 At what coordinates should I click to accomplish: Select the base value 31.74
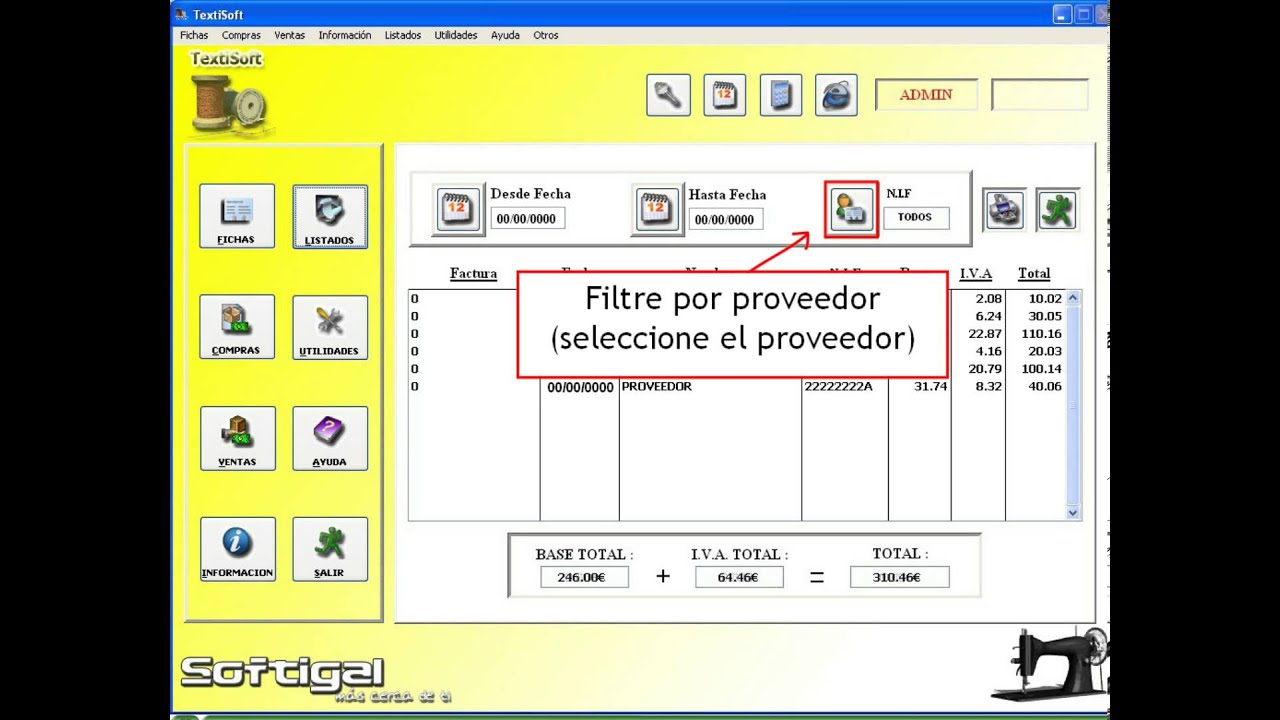point(931,387)
